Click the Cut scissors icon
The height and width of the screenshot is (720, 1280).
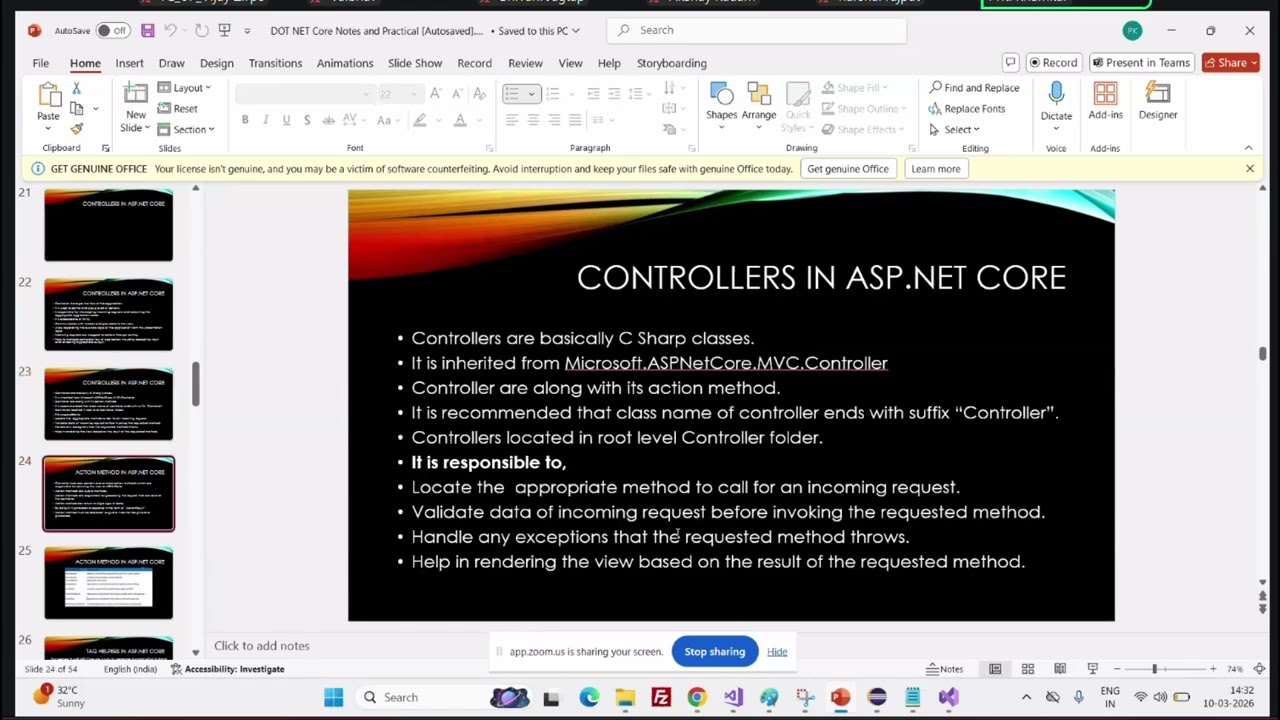pos(76,89)
